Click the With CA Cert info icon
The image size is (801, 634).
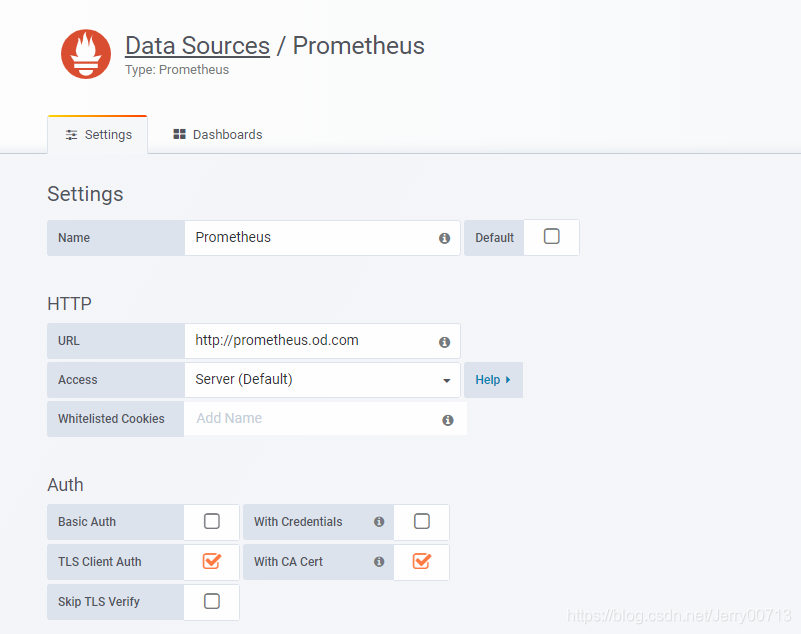379,562
